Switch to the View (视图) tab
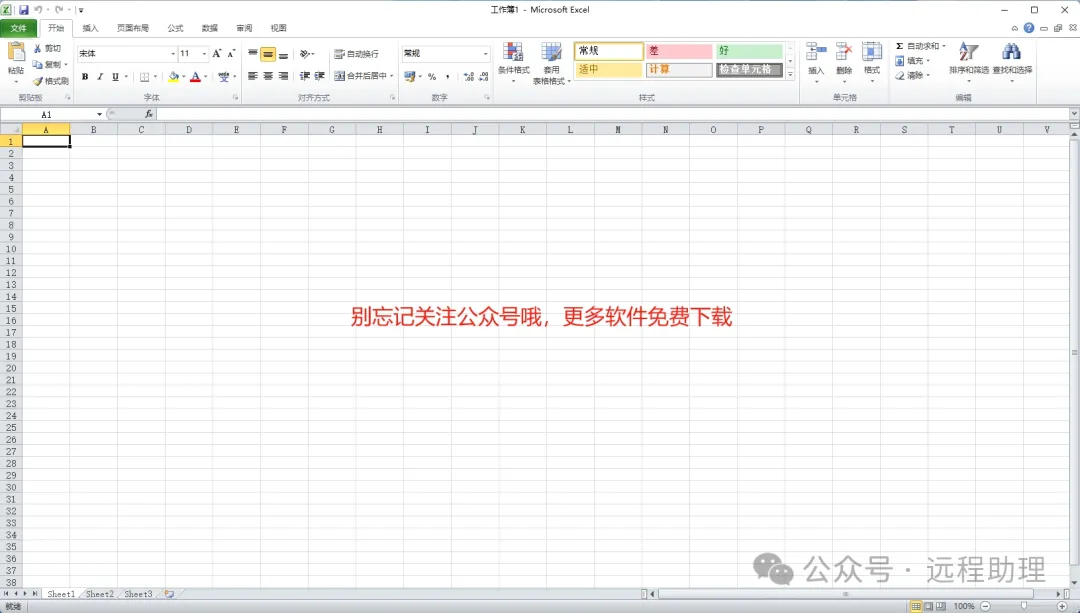This screenshot has height=613, width=1080. 278,28
